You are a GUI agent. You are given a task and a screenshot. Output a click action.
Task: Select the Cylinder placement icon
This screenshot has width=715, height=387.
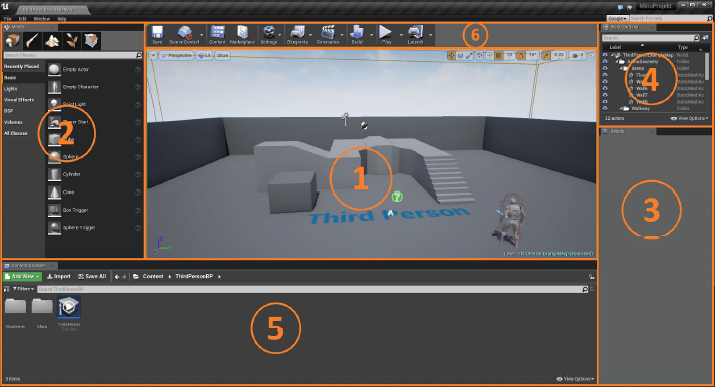point(54,174)
